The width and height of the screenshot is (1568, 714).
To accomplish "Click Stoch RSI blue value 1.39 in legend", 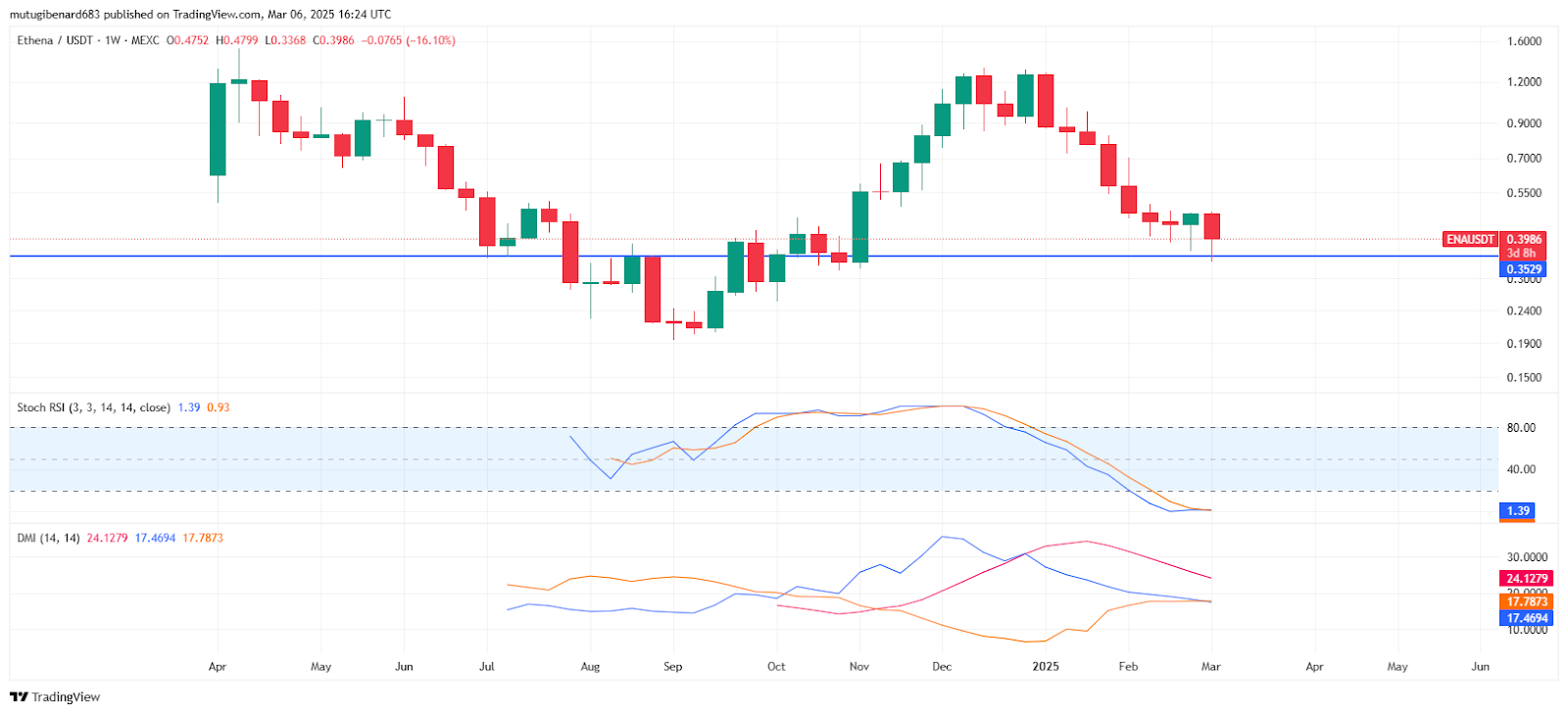I will (x=189, y=407).
